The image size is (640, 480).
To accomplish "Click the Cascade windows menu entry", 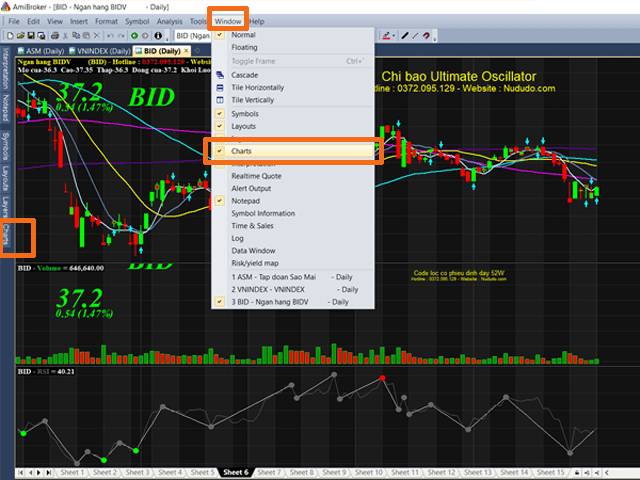I will [x=244, y=75].
